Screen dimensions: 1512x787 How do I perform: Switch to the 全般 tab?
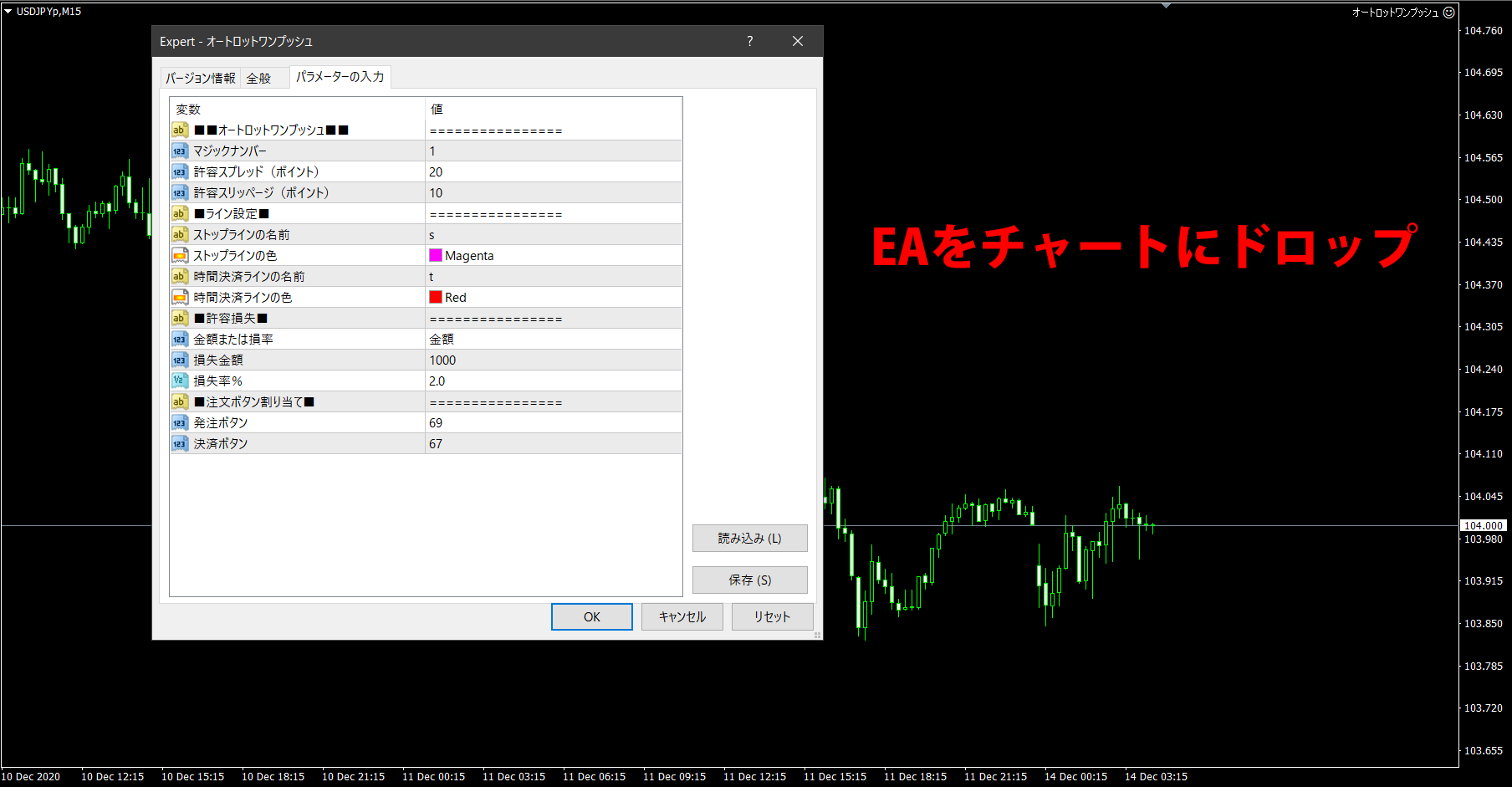[x=259, y=77]
